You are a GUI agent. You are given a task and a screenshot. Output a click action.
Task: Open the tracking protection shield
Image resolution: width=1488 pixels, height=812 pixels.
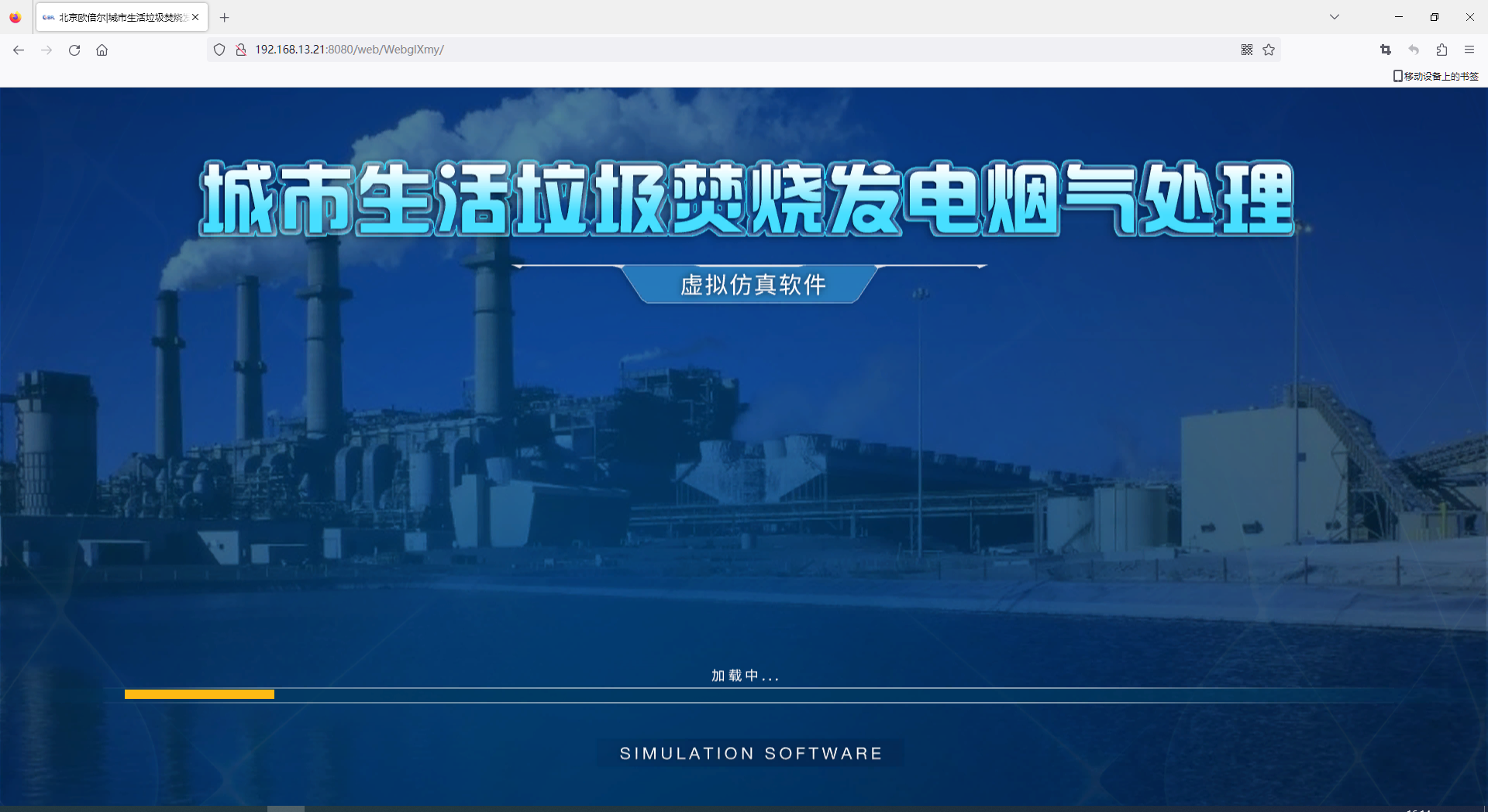coord(219,50)
